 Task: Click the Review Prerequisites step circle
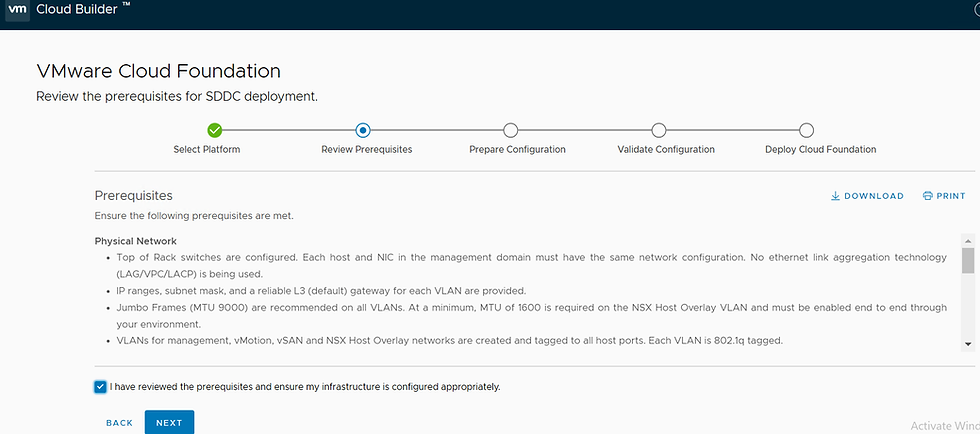click(363, 130)
